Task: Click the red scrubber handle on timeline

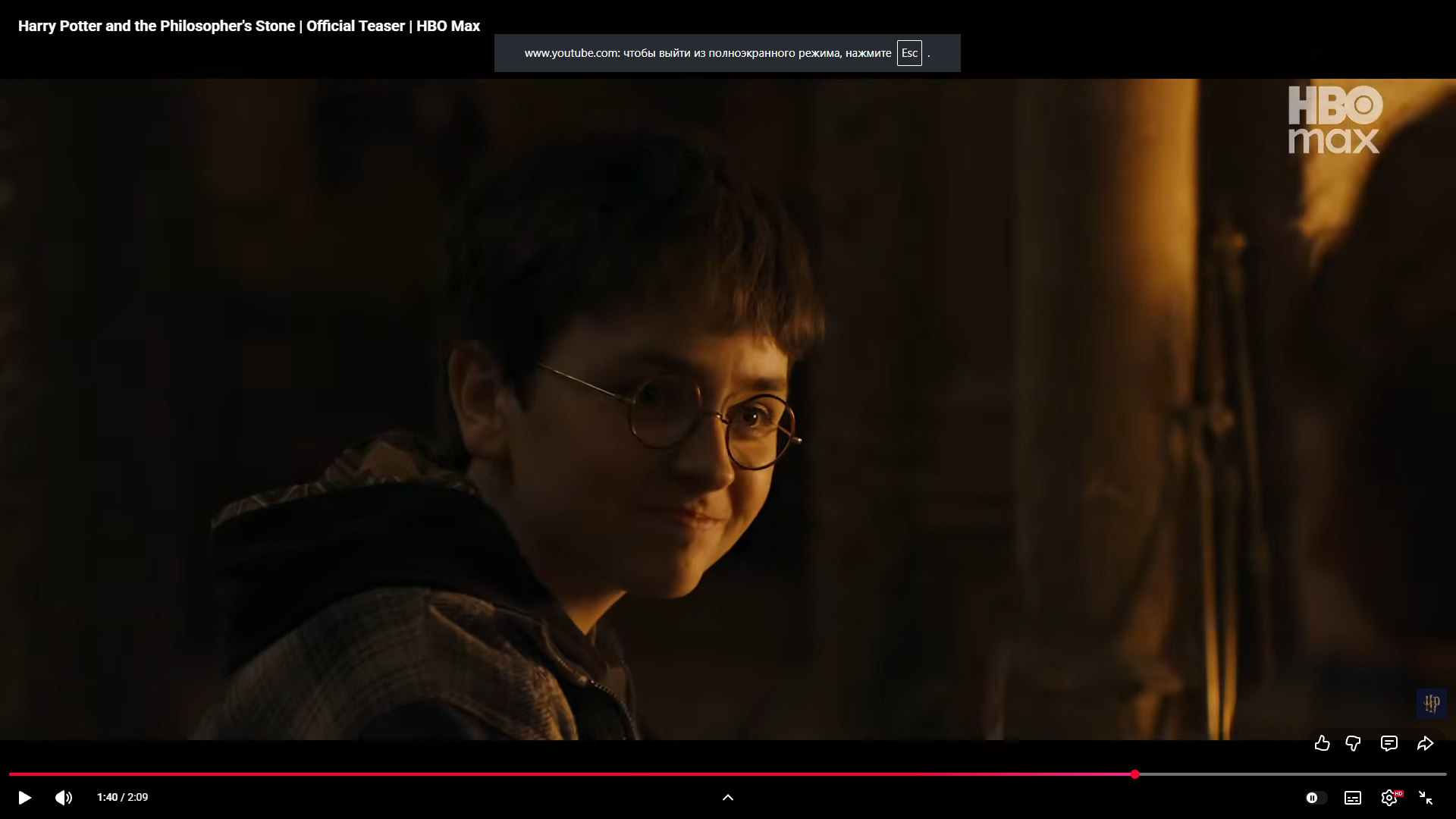Action: [1134, 774]
